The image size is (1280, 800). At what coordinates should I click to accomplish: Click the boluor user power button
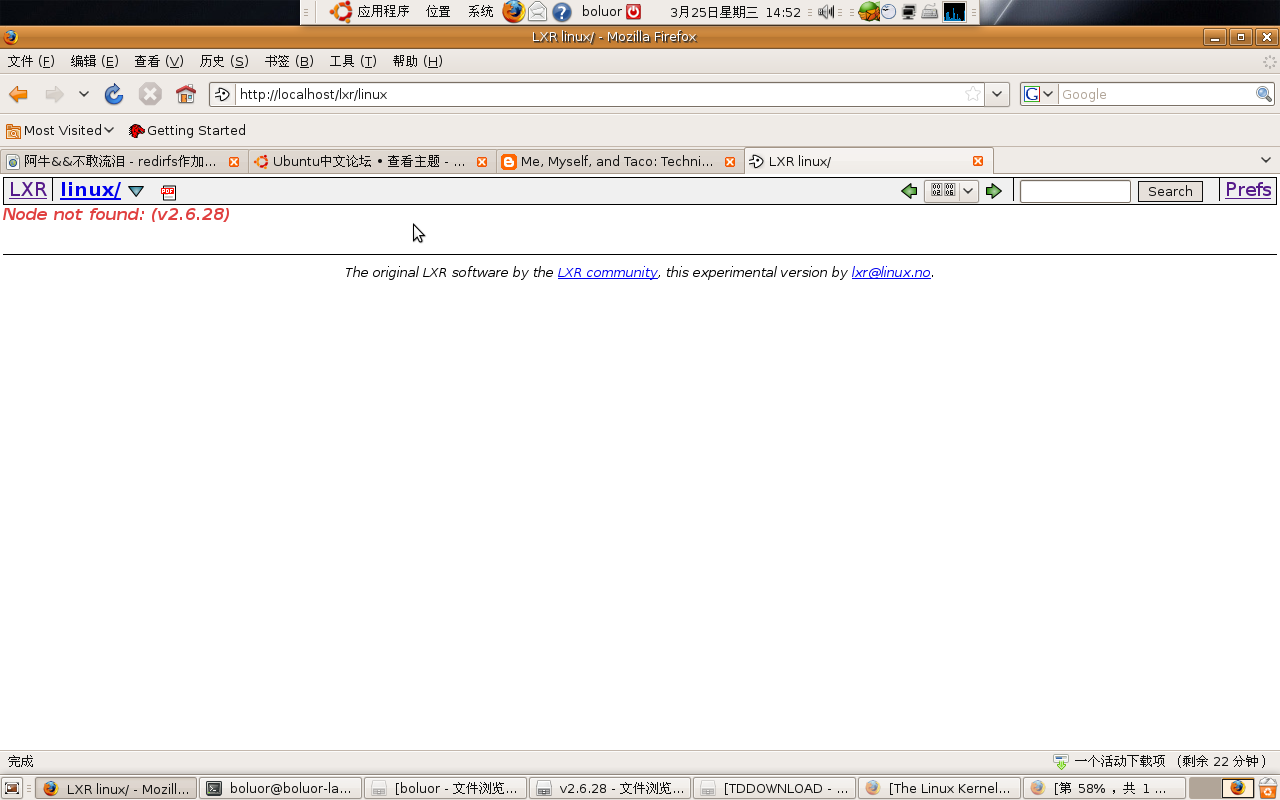[633, 12]
